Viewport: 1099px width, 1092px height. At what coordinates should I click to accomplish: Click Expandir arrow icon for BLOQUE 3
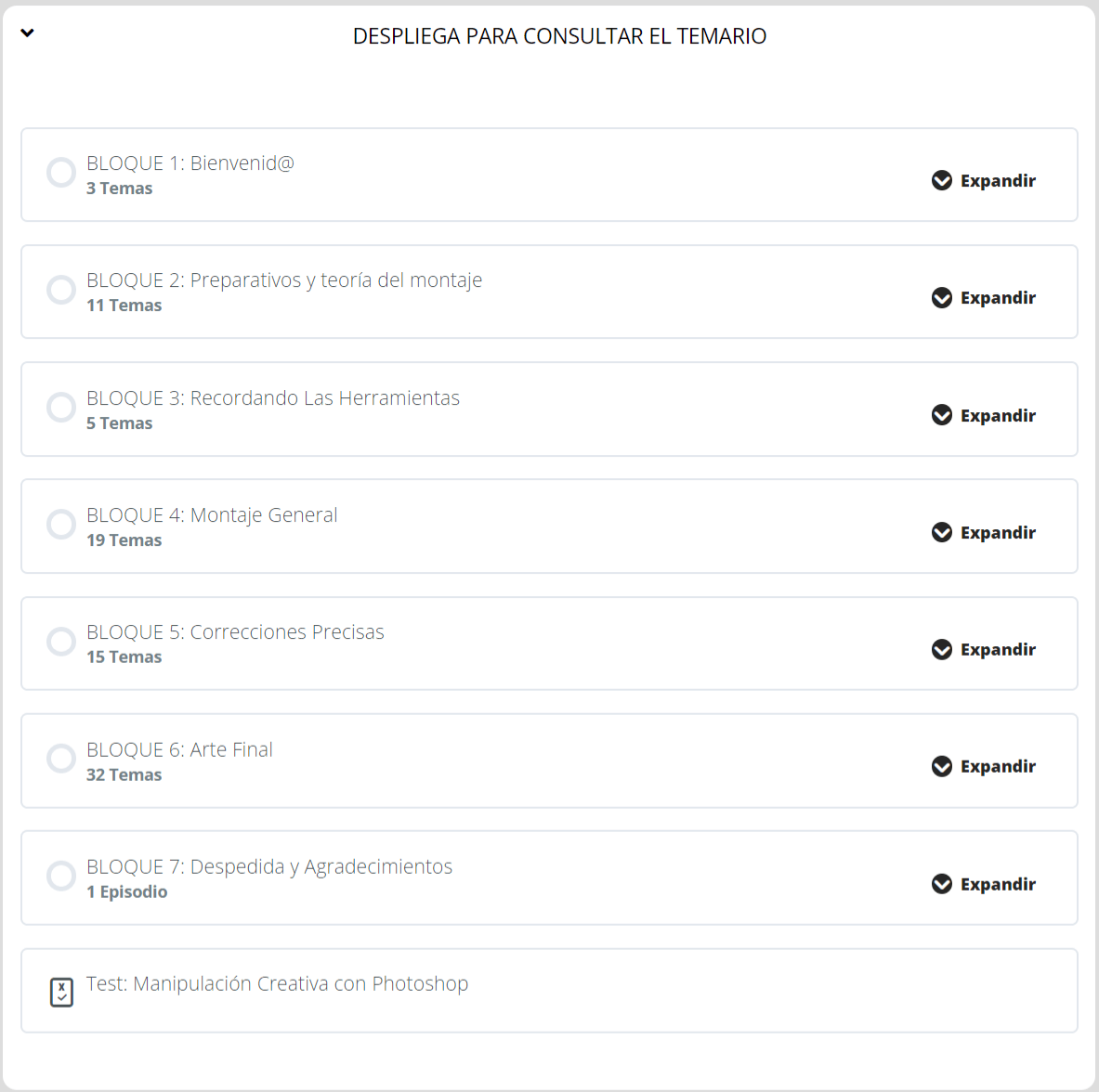pos(942,415)
